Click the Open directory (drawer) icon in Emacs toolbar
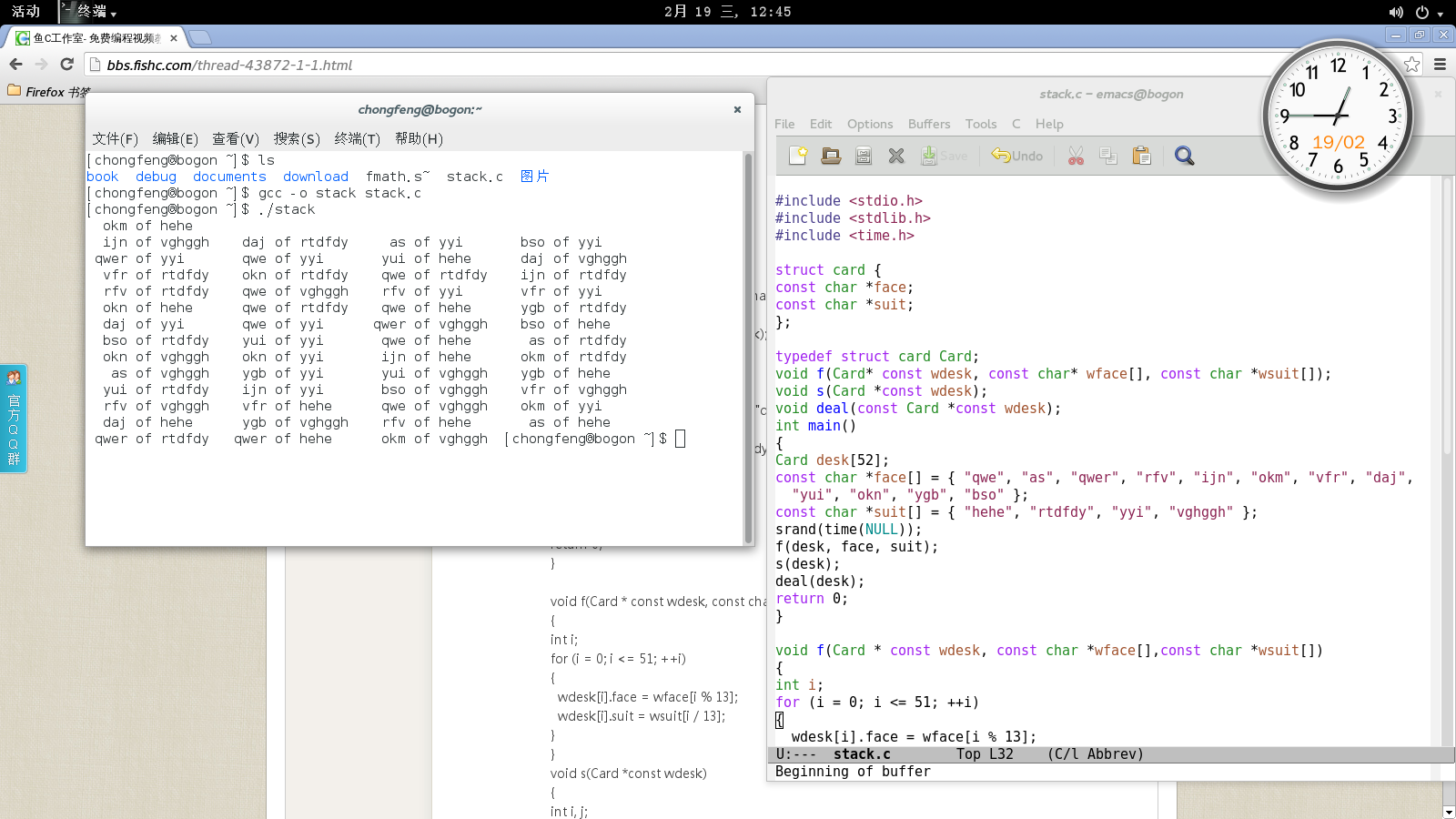Screen dimensions: 1456x819 pos(864,156)
